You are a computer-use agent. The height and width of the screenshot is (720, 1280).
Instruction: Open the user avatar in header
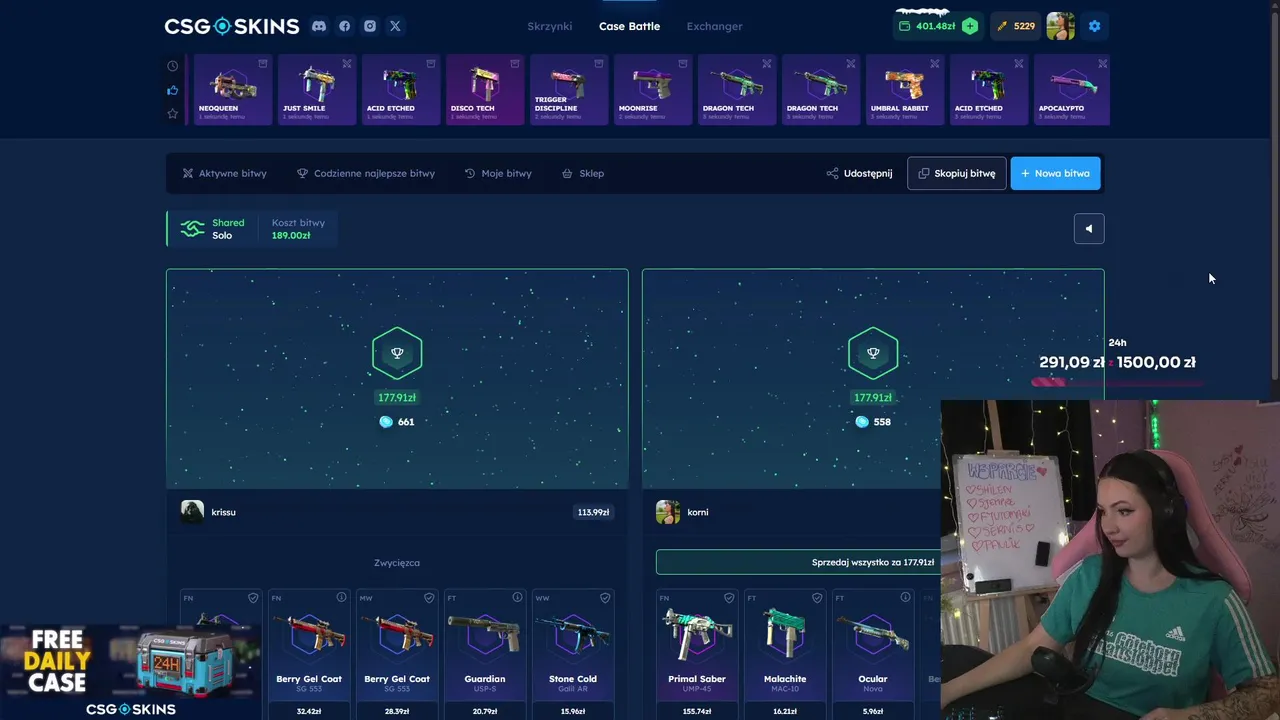pyautogui.click(x=1060, y=26)
